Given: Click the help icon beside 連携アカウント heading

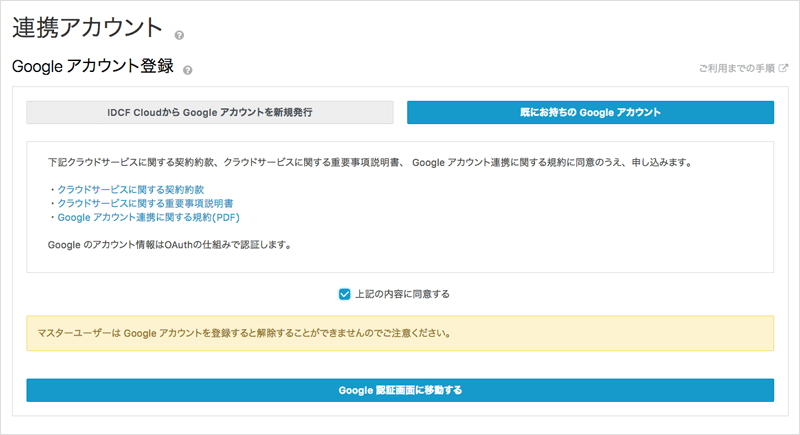Looking at the screenshot, I should point(179,36).
